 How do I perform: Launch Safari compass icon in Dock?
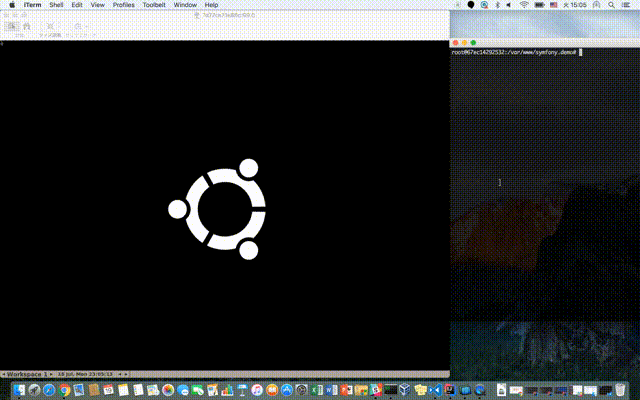[49, 390]
